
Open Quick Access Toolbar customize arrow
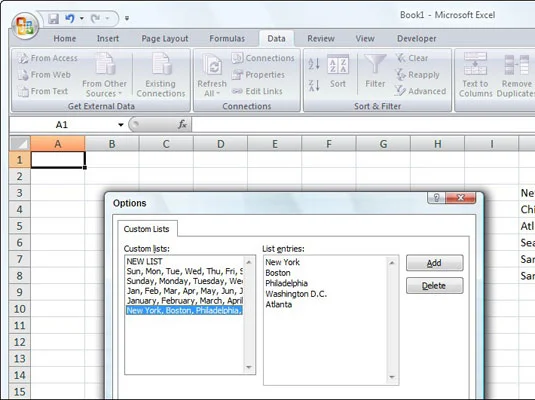[127, 18]
